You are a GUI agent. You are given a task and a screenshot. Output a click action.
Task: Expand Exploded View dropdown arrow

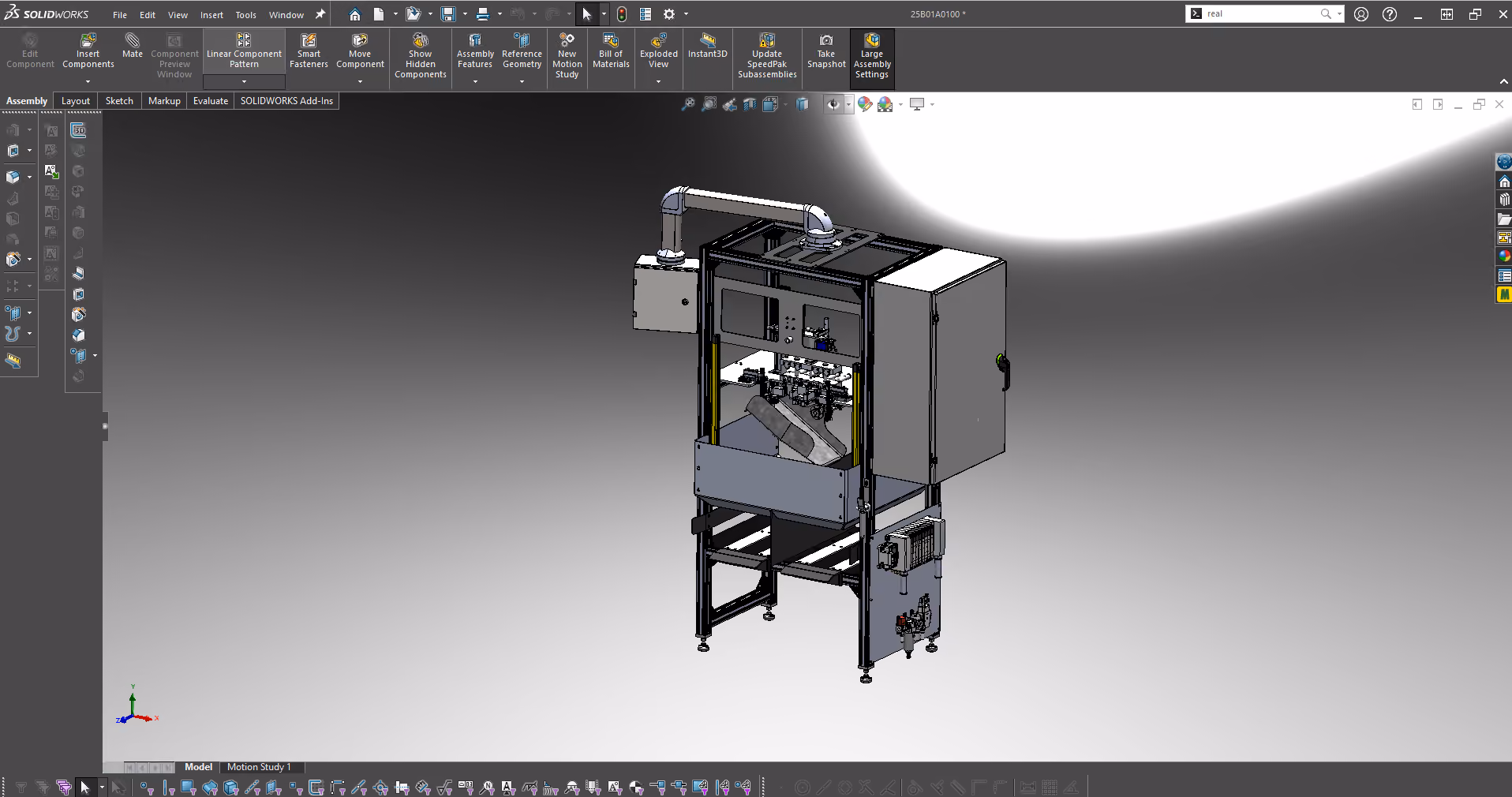click(x=658, y=82)
